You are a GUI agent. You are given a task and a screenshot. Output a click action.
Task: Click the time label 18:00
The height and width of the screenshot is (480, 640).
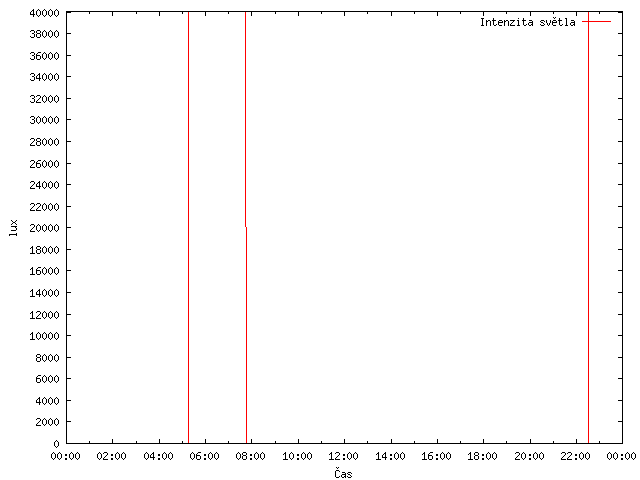click(482, 456)
